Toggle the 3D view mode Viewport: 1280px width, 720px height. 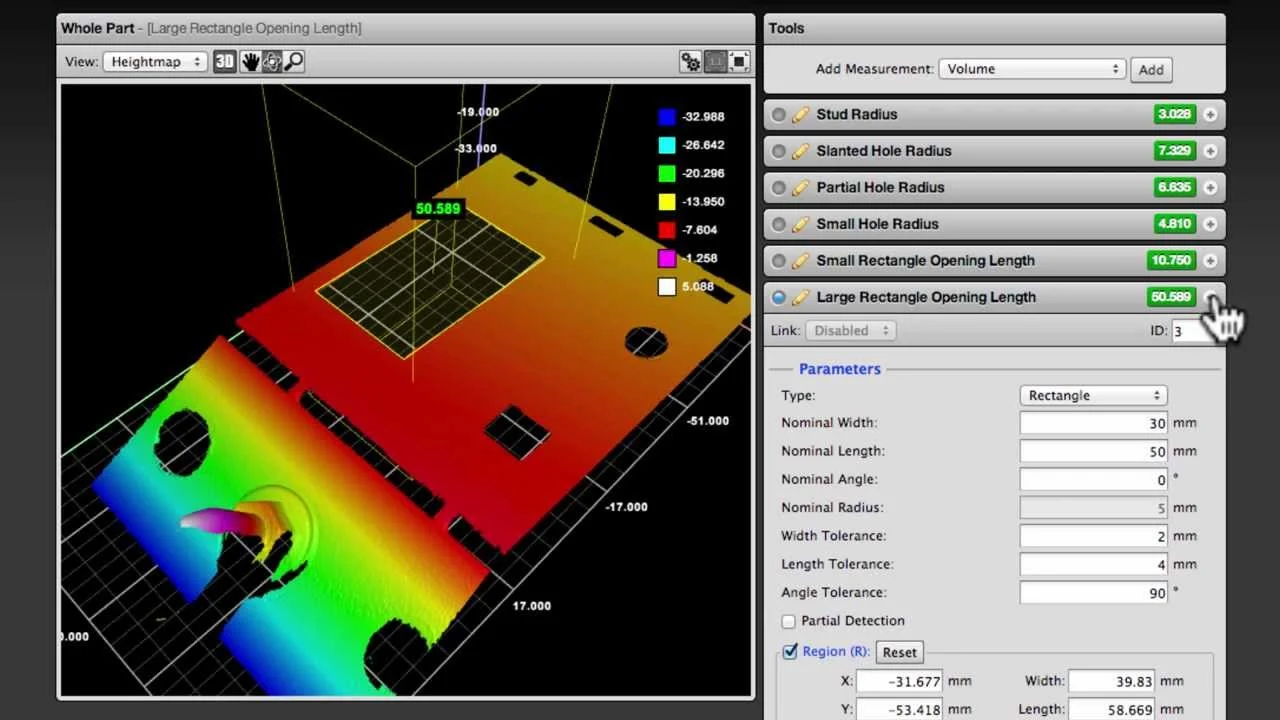[x=224, y=61]
